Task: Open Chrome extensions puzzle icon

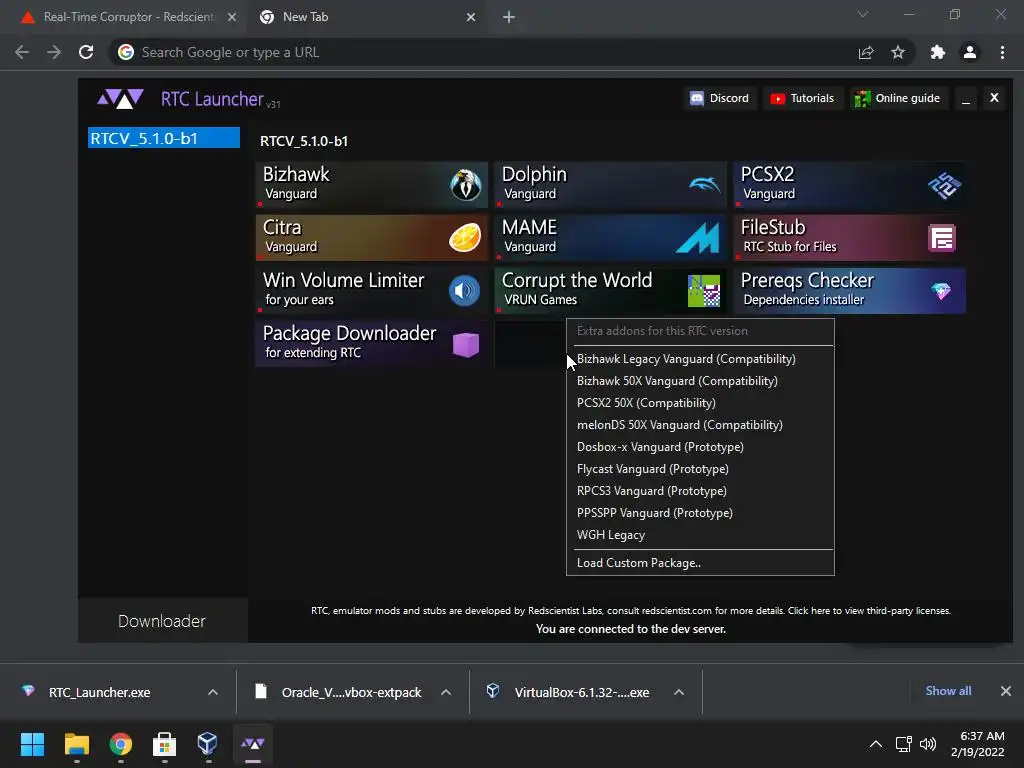Action: [x=938, y=52]
